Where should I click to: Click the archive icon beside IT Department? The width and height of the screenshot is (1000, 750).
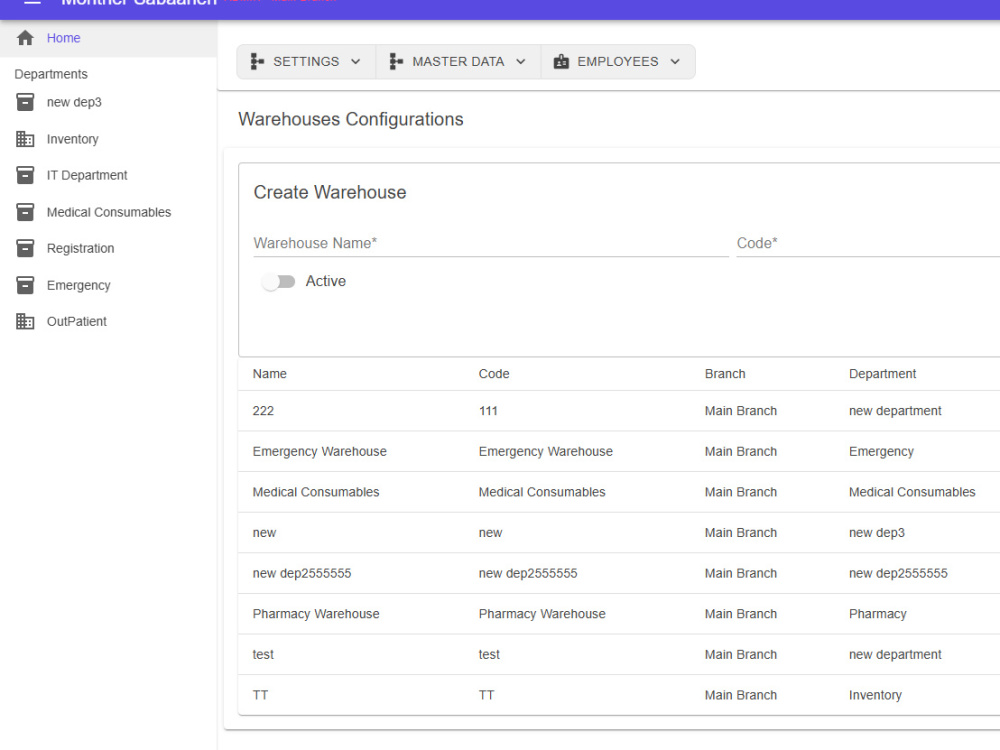pos(25,175)
